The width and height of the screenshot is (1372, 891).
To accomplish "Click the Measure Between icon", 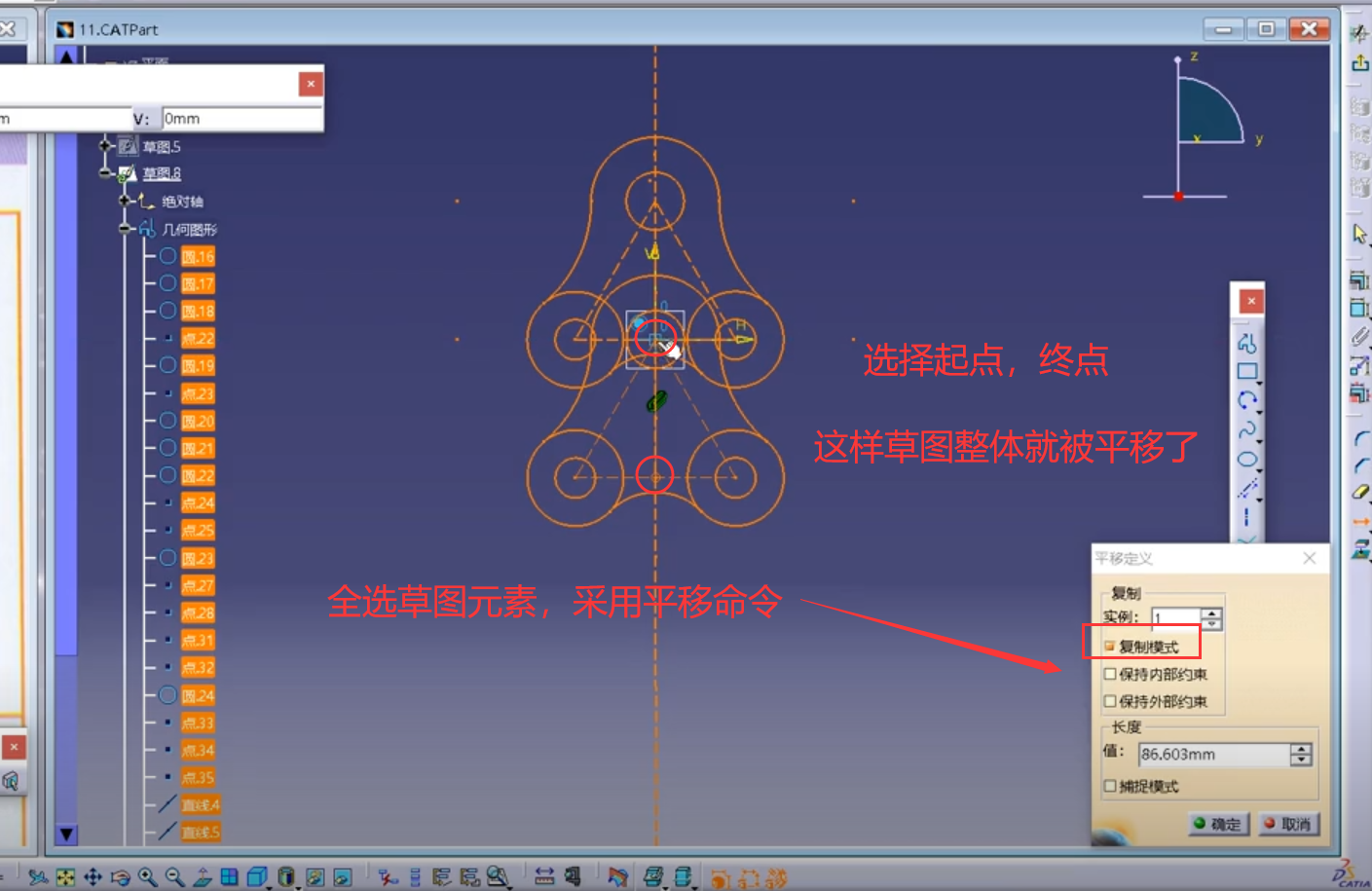I will 544,877.
